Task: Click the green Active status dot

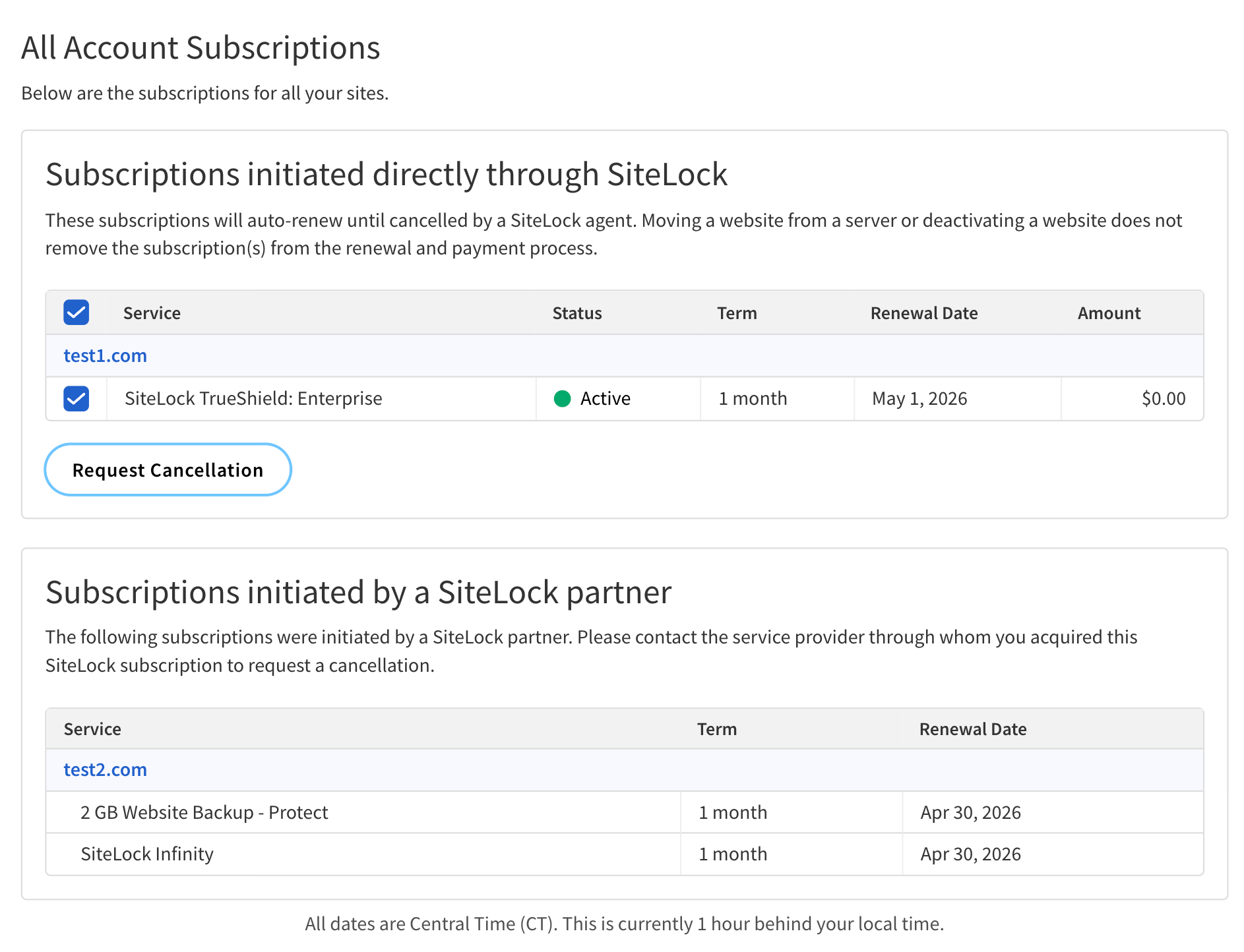Action: point(562,398)
